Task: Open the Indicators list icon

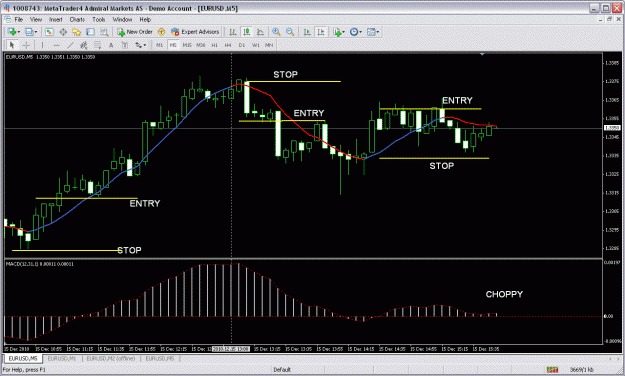Action: (338, 32)
